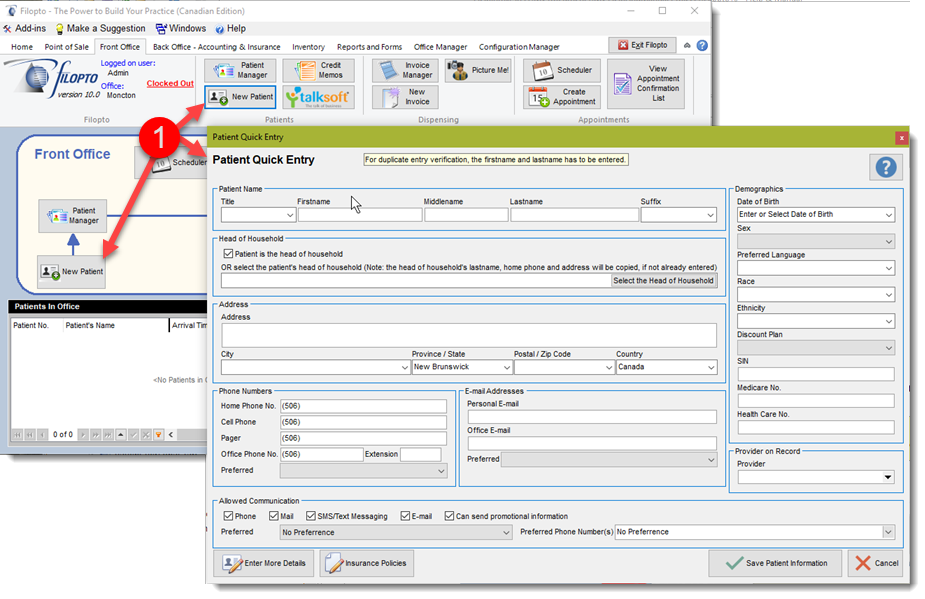The height and width of the screenshot is (599, 925).
Task: Switch to the Inventory tab
Action: [x=308, y=47]
